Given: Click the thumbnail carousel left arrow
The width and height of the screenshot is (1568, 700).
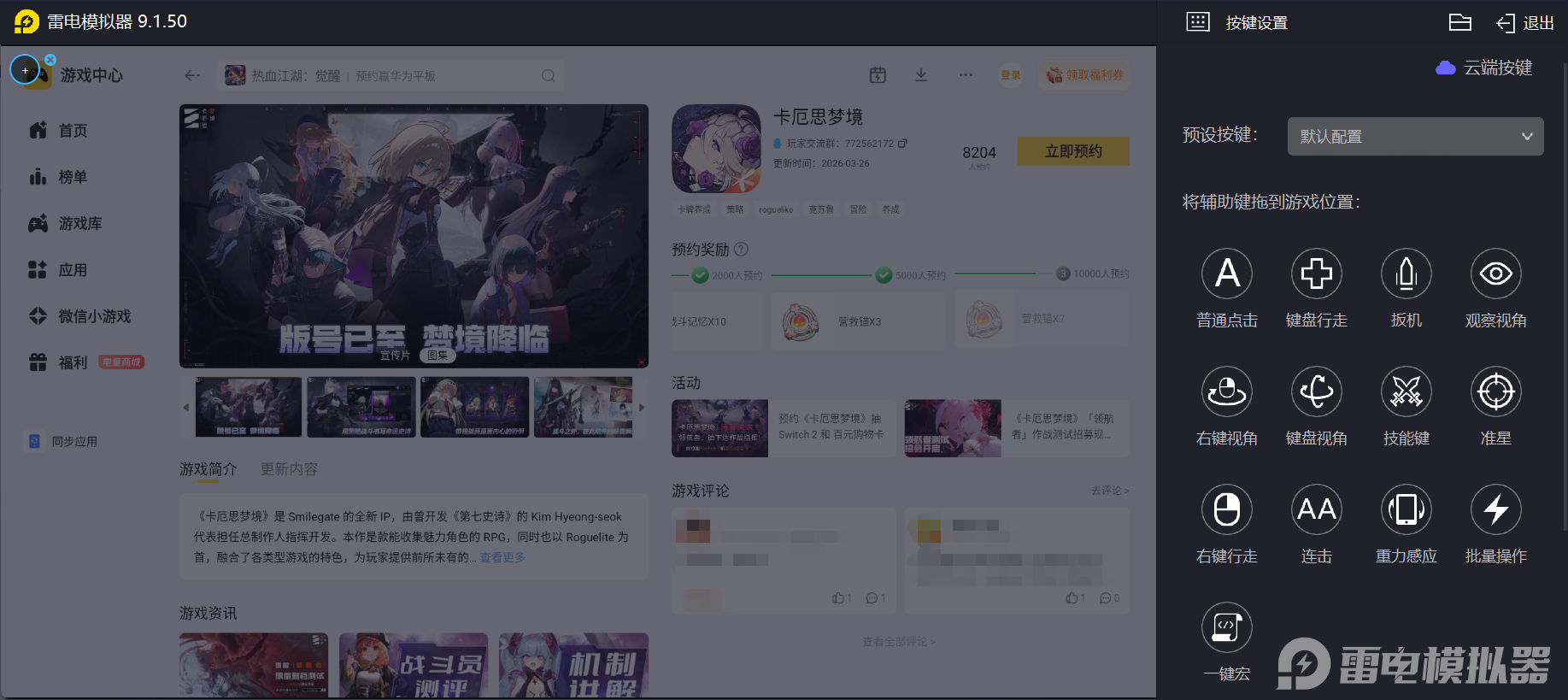Looking at the screenshot, I should [185, 407].
